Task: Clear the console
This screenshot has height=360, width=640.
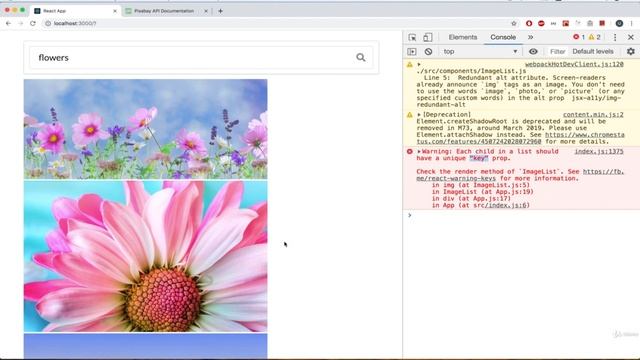Action: point(428,51)
